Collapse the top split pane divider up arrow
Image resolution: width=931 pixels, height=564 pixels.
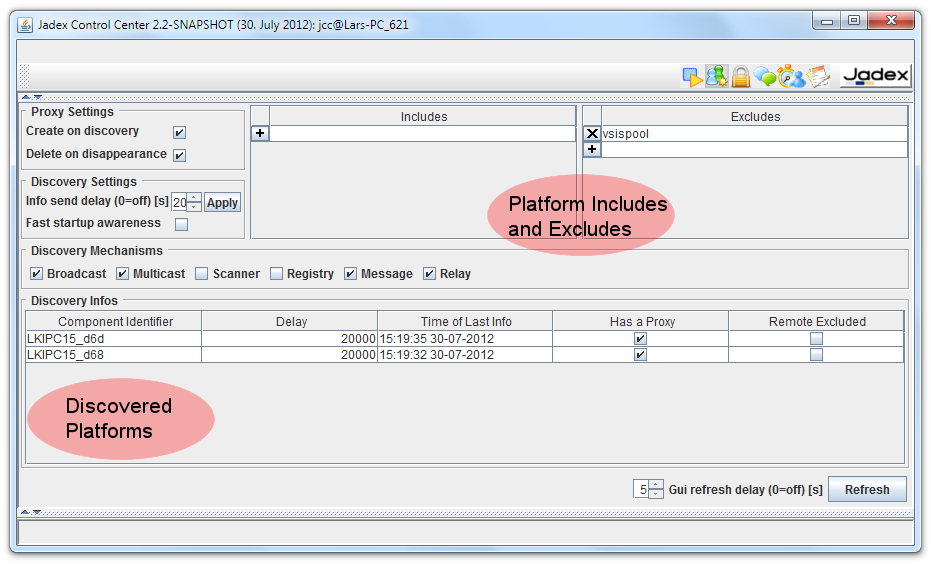tap(26, 97)
